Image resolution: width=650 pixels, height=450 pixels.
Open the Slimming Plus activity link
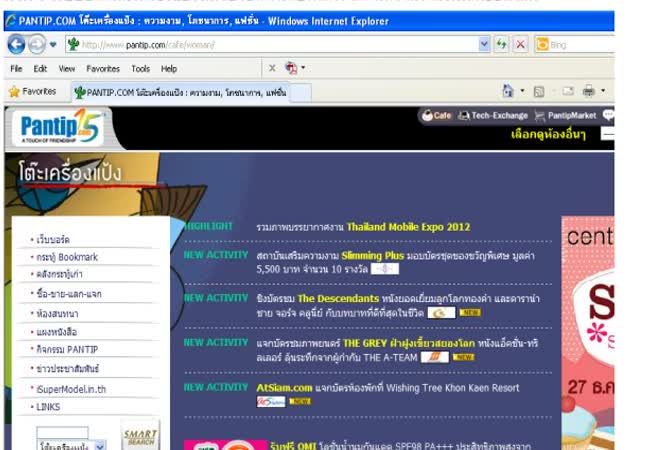coord(372,256)
